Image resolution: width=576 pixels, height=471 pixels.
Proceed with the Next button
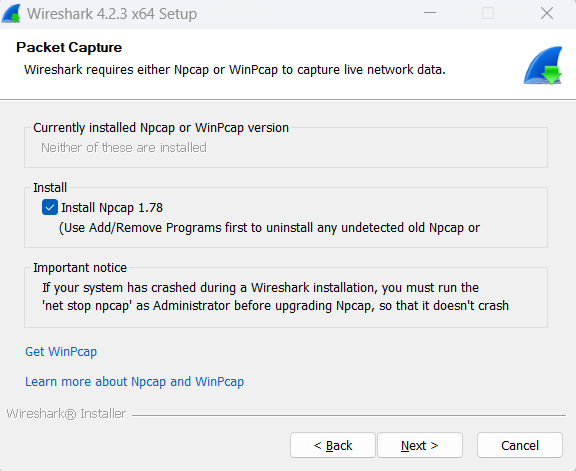pyautogui.click(x=420, y=445)
